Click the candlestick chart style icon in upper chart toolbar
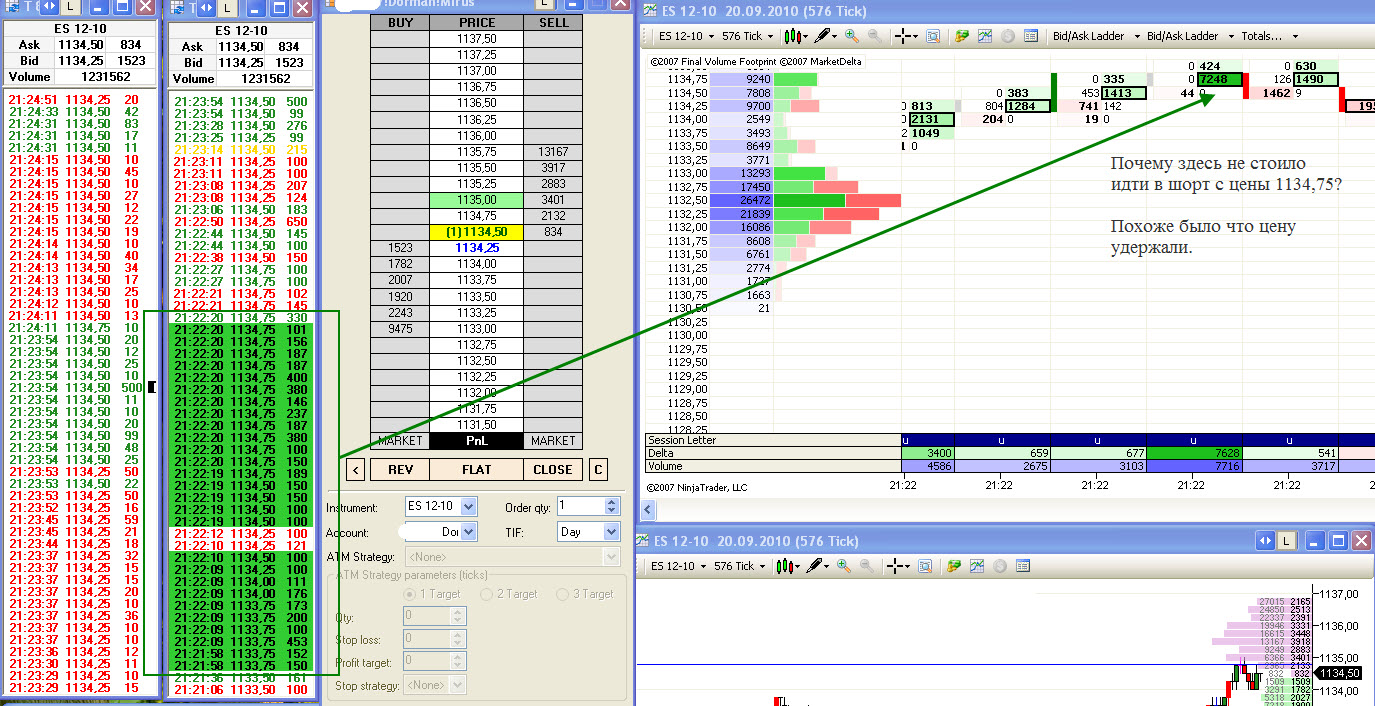 (794, 36)
